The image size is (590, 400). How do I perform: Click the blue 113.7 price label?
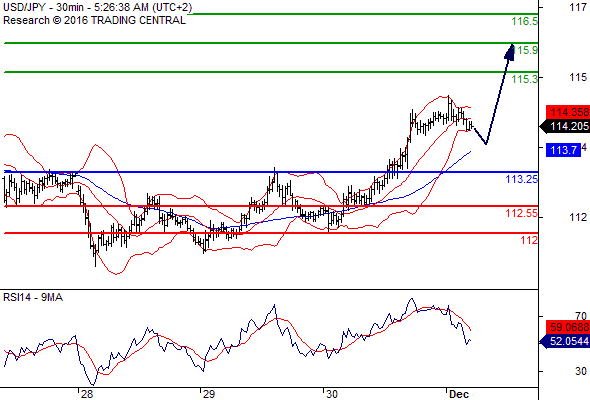[x=563, y=150]
